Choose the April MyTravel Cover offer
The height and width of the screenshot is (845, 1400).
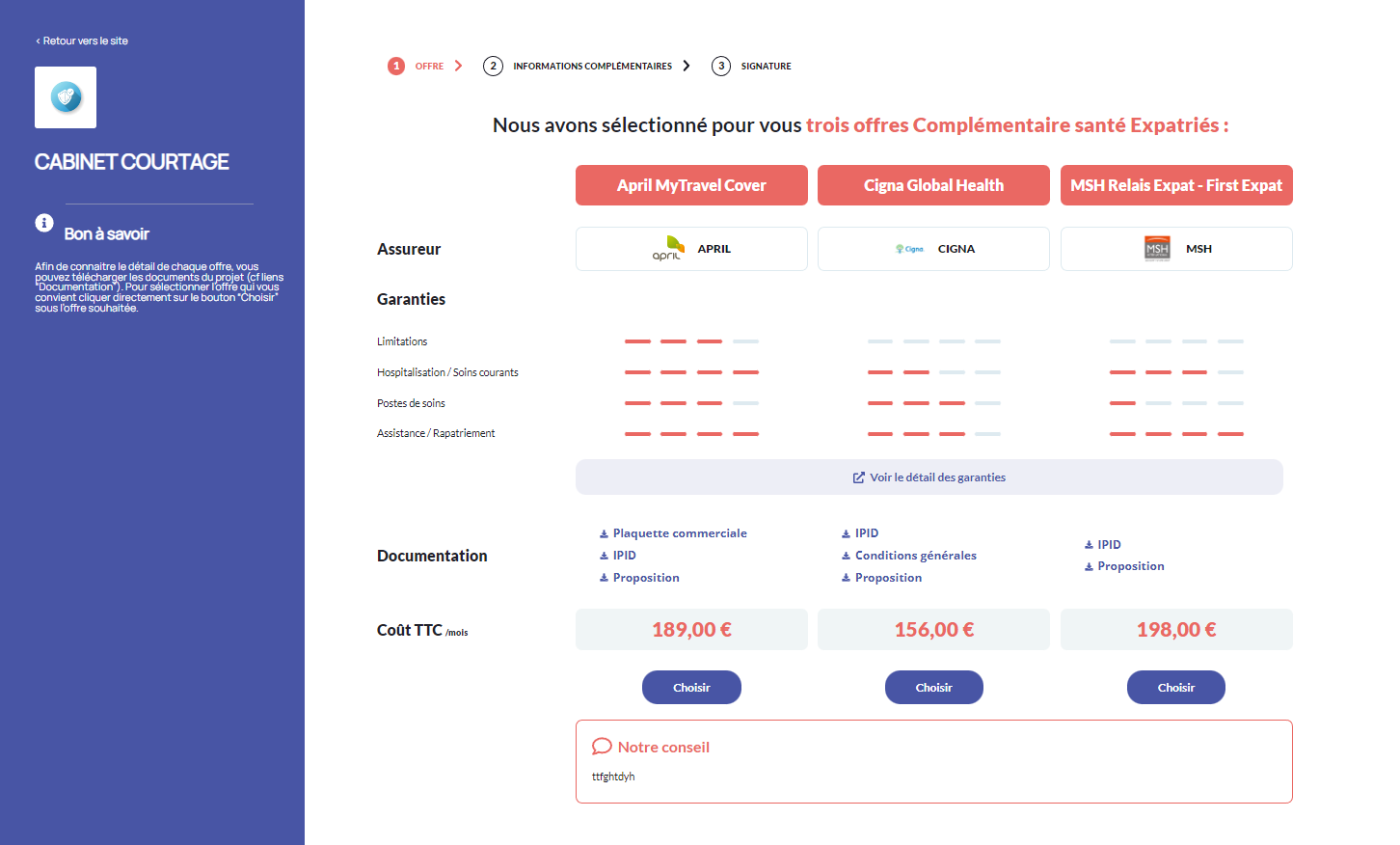(691, 688)
